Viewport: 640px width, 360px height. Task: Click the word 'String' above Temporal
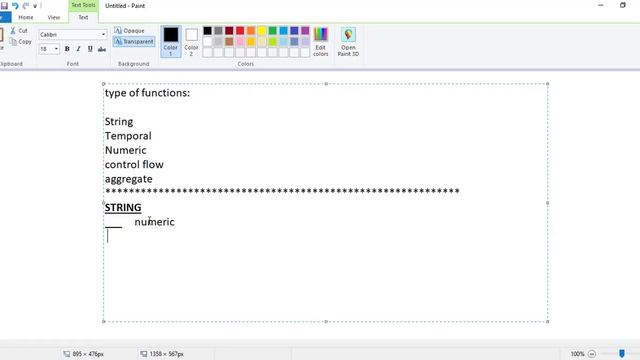point(119,122)
